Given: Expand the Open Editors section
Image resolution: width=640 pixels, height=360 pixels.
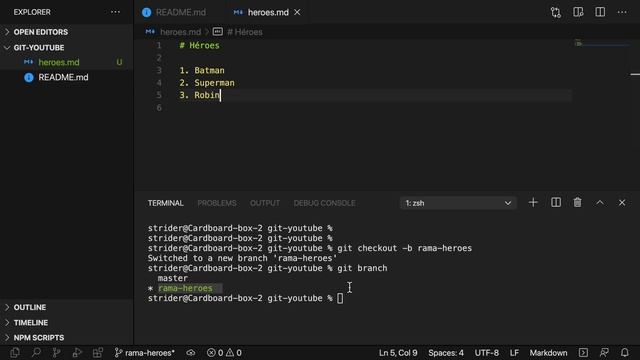Looking at the screenshot, I should pyautogui.click(x=41, y=32).
